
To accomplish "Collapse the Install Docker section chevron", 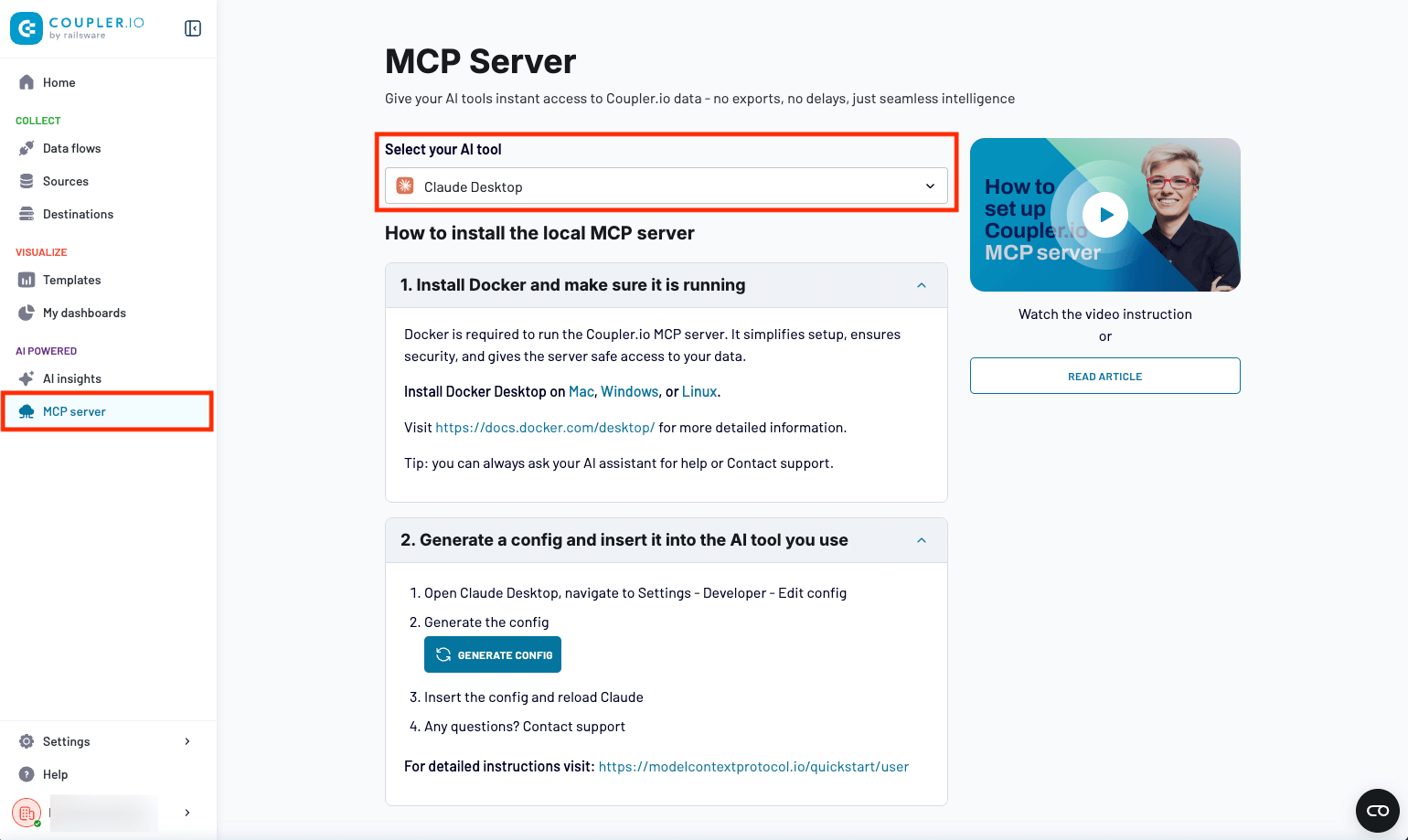I will (922, 285).
